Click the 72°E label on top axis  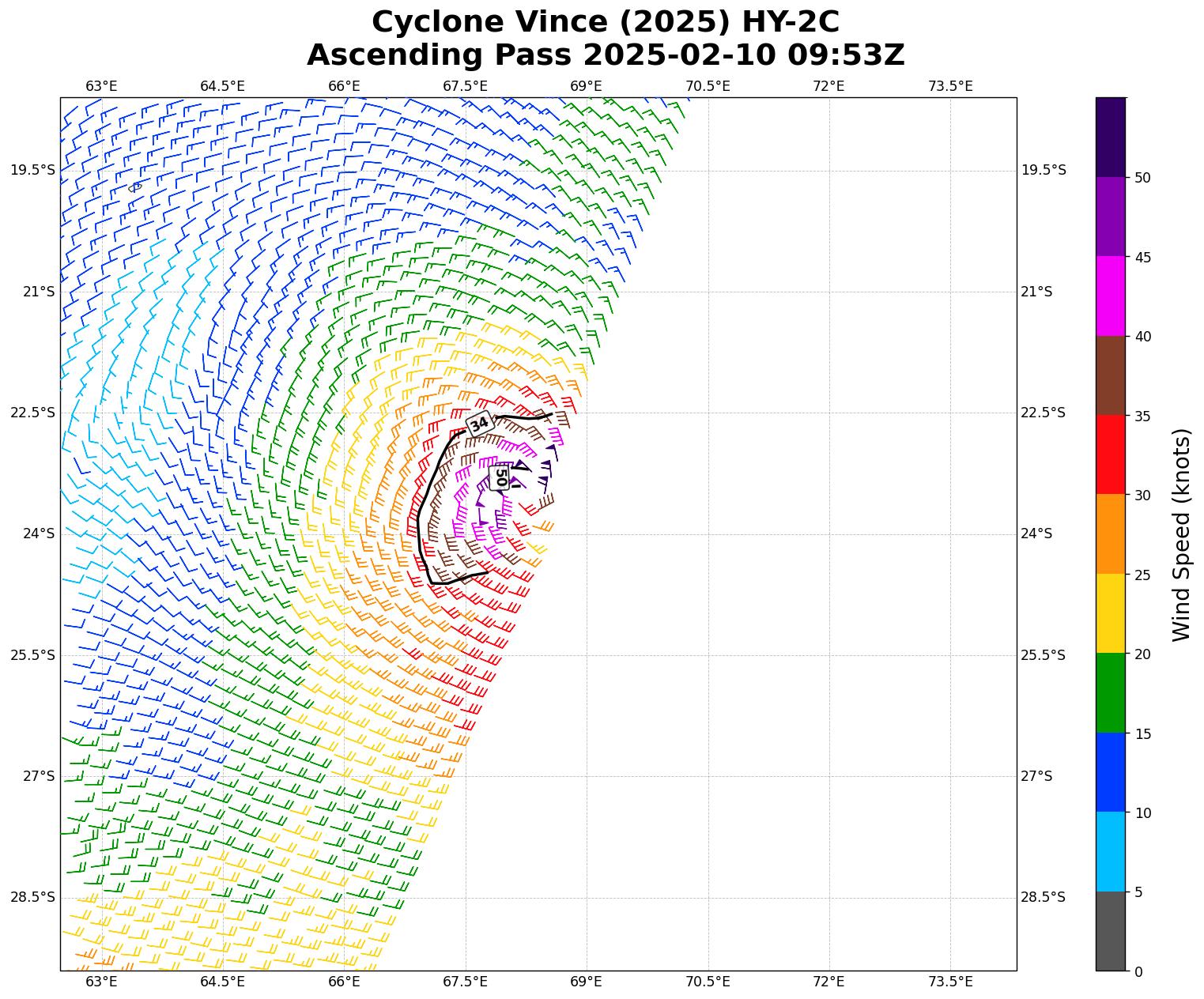tap(828, 86)
